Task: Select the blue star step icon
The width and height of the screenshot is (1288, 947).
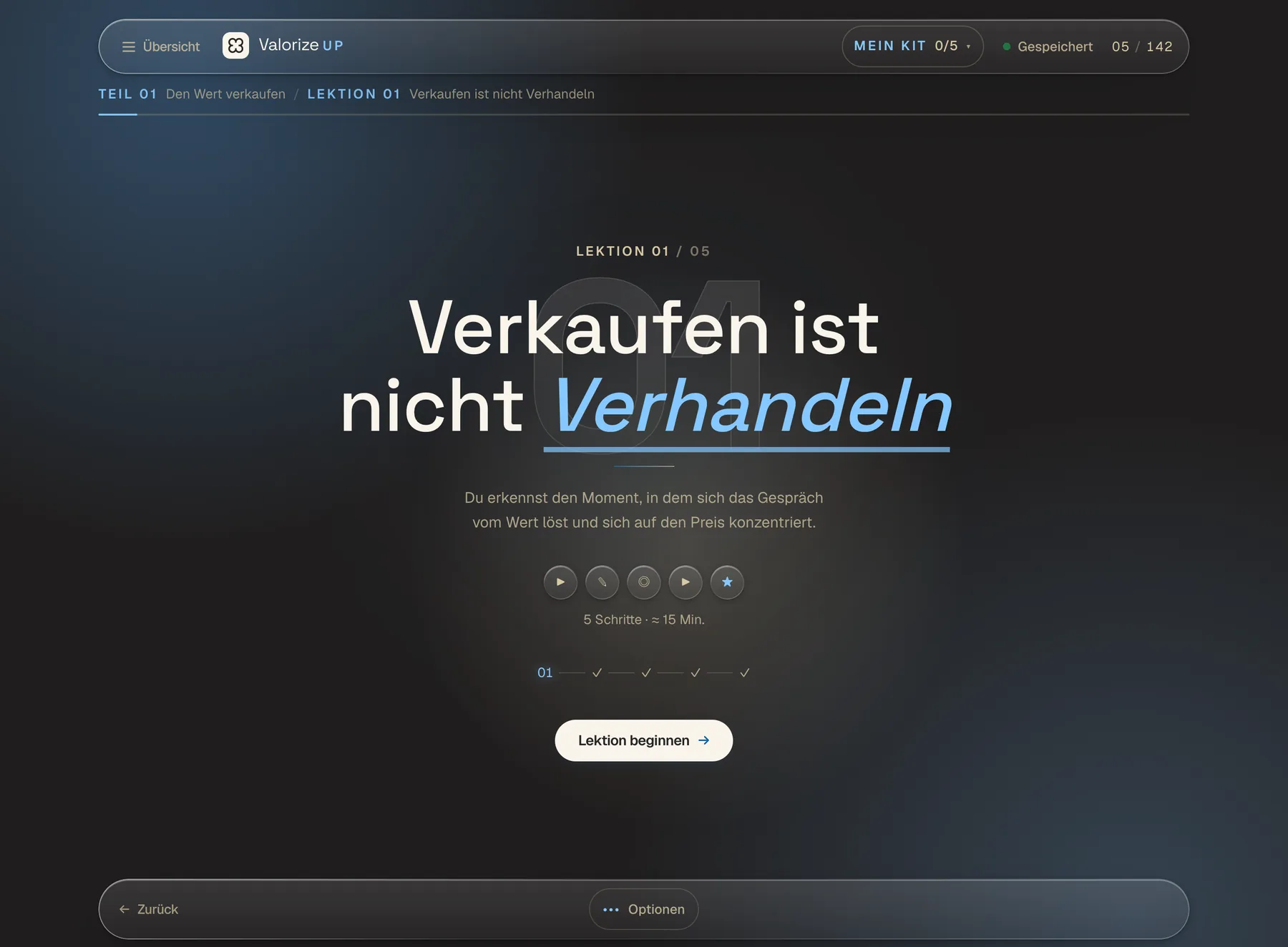Action: [727, 582]
